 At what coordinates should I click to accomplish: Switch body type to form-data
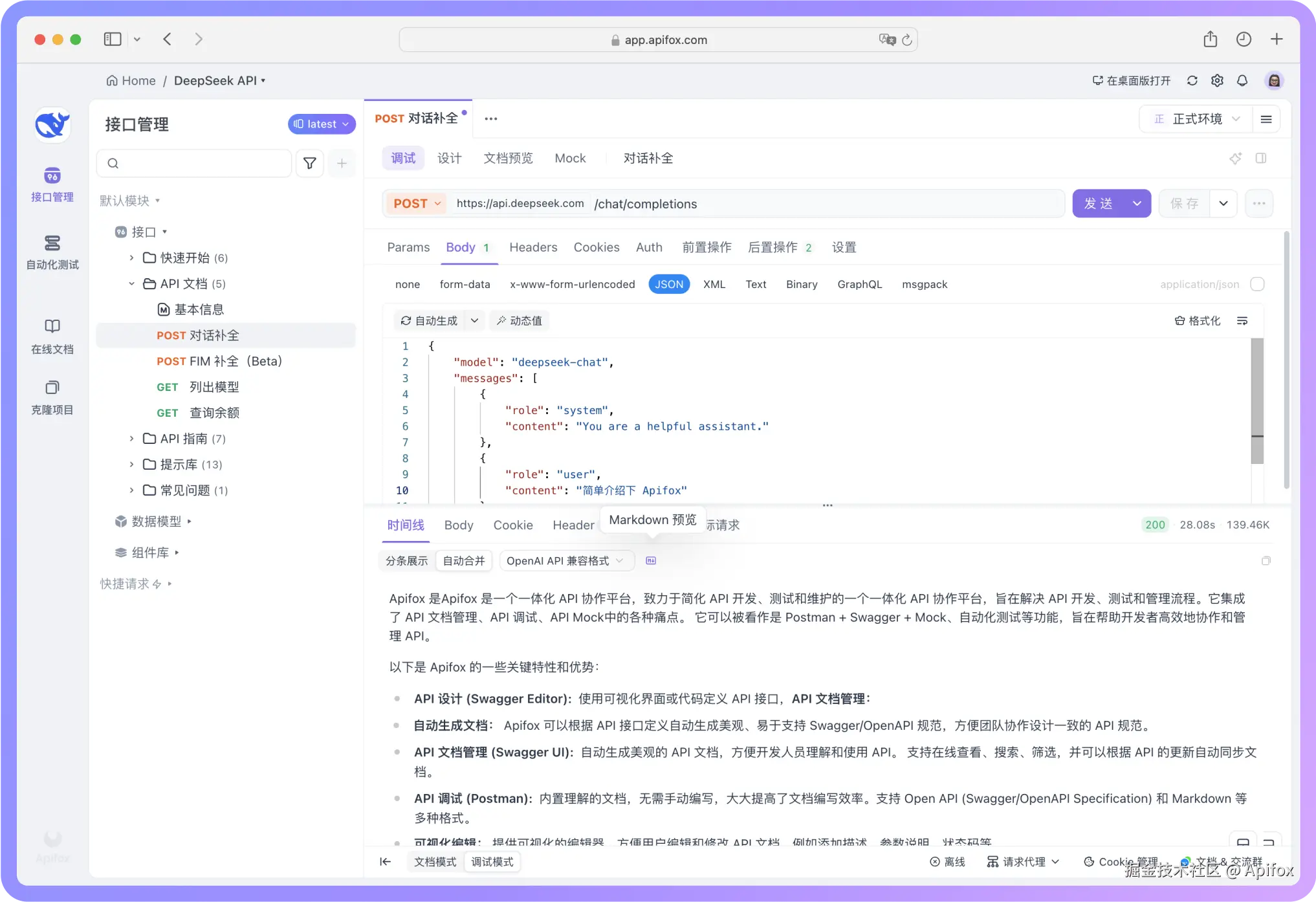tap(465, 284)
